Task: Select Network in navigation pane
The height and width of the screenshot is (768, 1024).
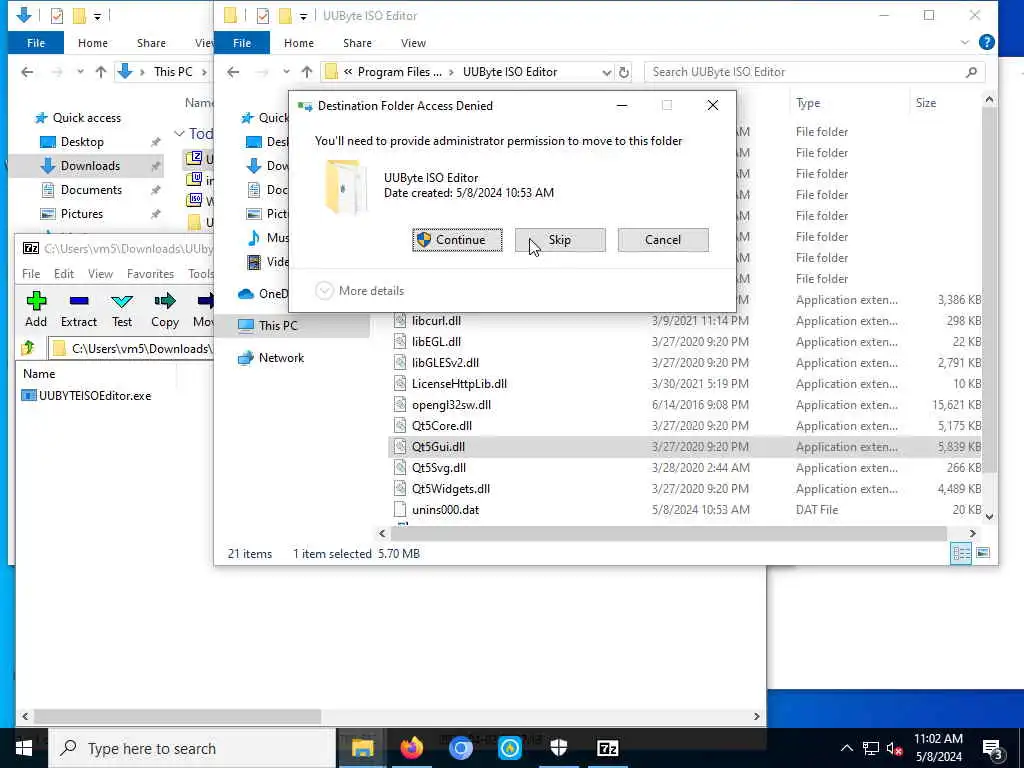Action: (x=281, y=357)
